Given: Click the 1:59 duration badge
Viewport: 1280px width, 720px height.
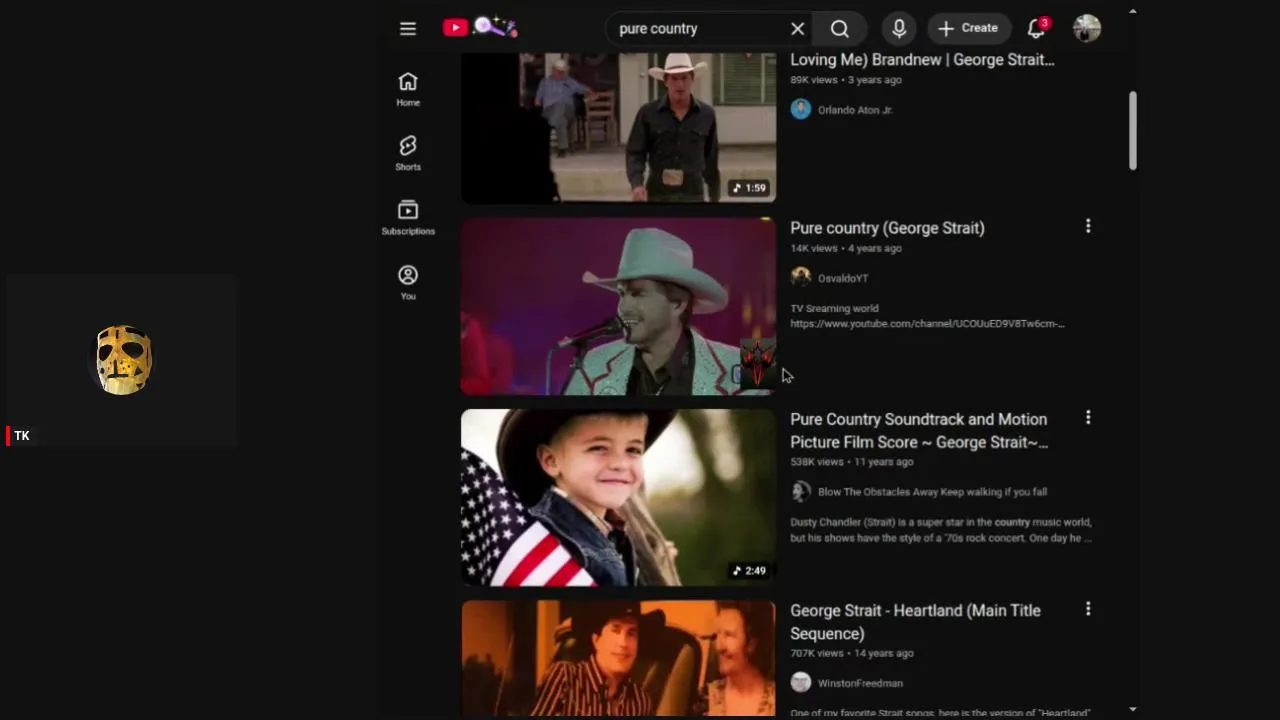Looking at the screenshot, I should (749, 188).
